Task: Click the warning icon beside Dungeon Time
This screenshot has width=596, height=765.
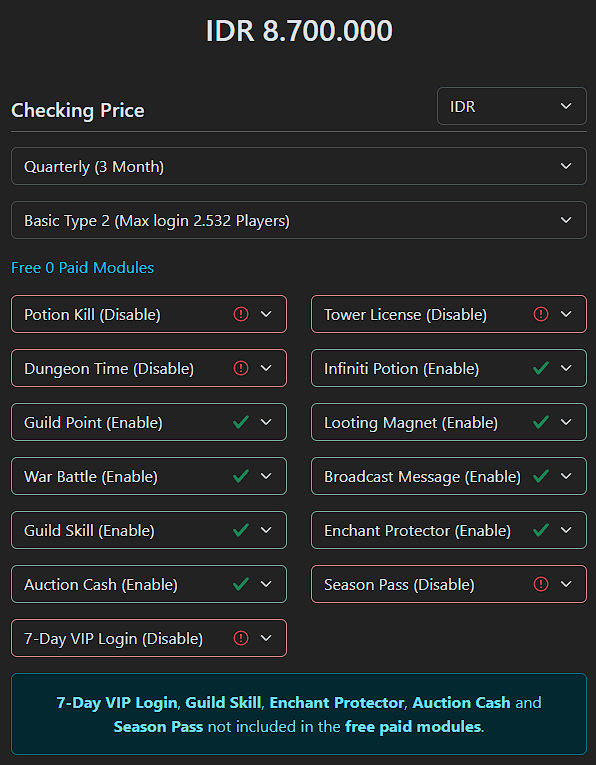Action: 241,368
